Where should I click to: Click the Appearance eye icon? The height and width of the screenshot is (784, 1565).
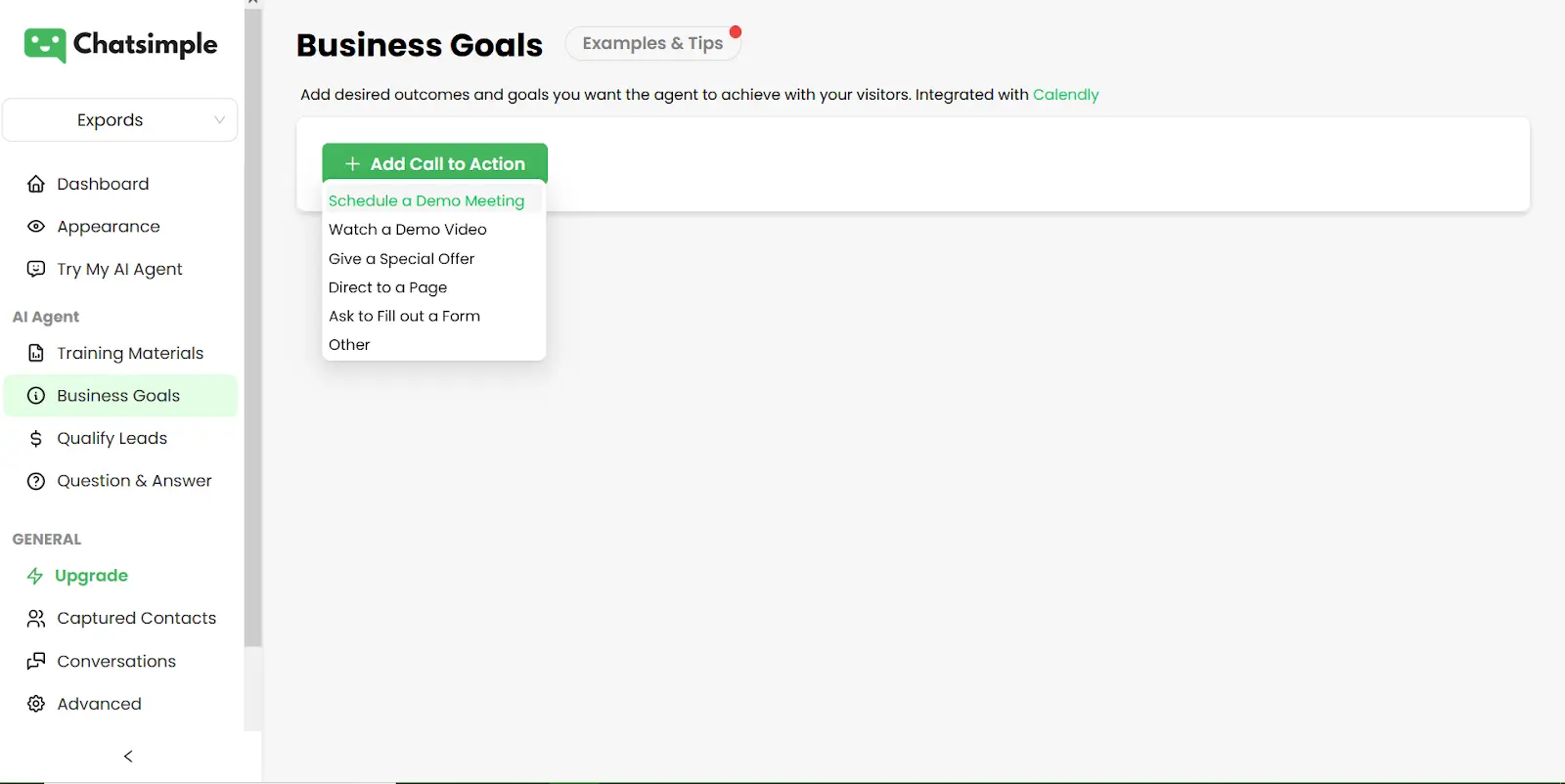tap(36, 227)
